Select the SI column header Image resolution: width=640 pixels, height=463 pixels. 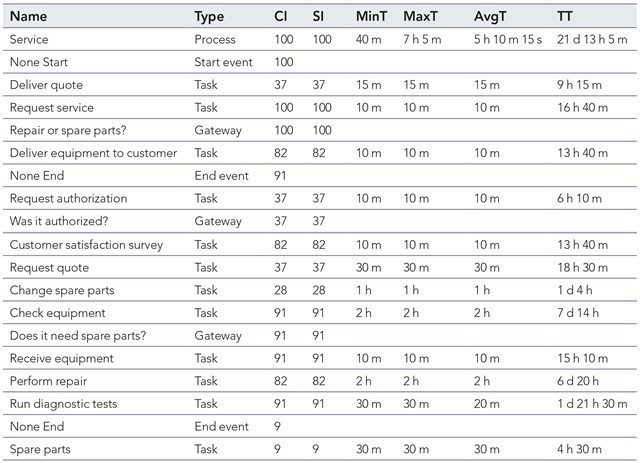pyautogui.click(x=319, y=17)
